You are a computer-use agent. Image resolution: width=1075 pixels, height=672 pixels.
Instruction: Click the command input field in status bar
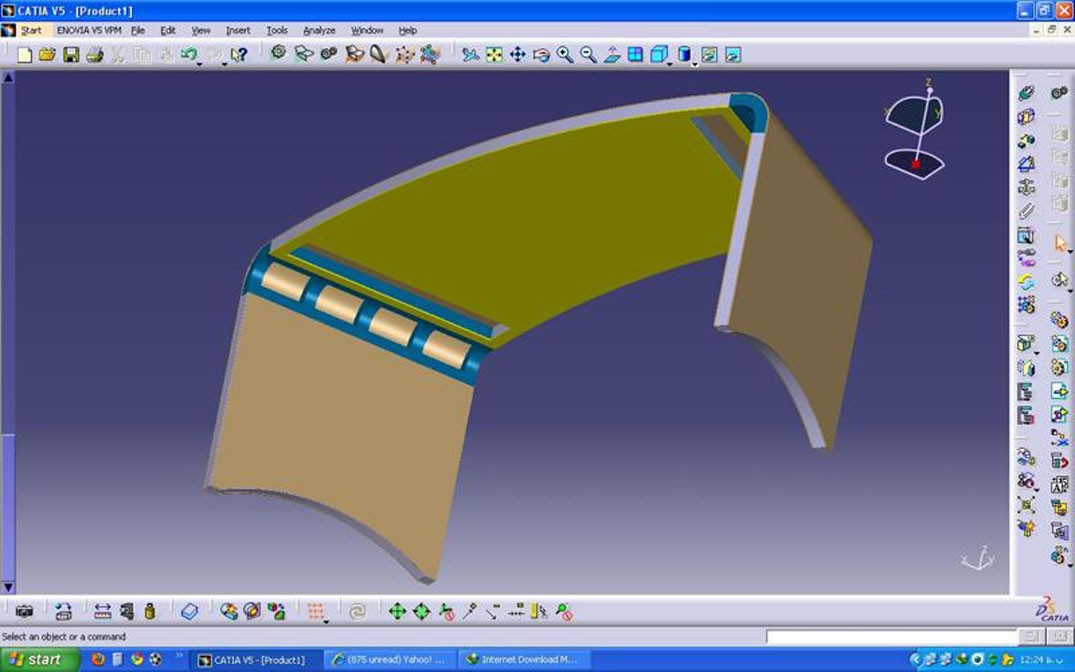877,637
